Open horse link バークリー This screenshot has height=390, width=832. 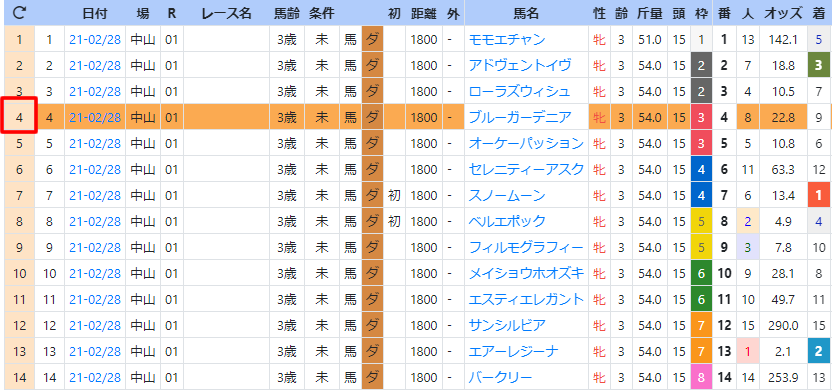pyautogui.click(x=500, y=377)
